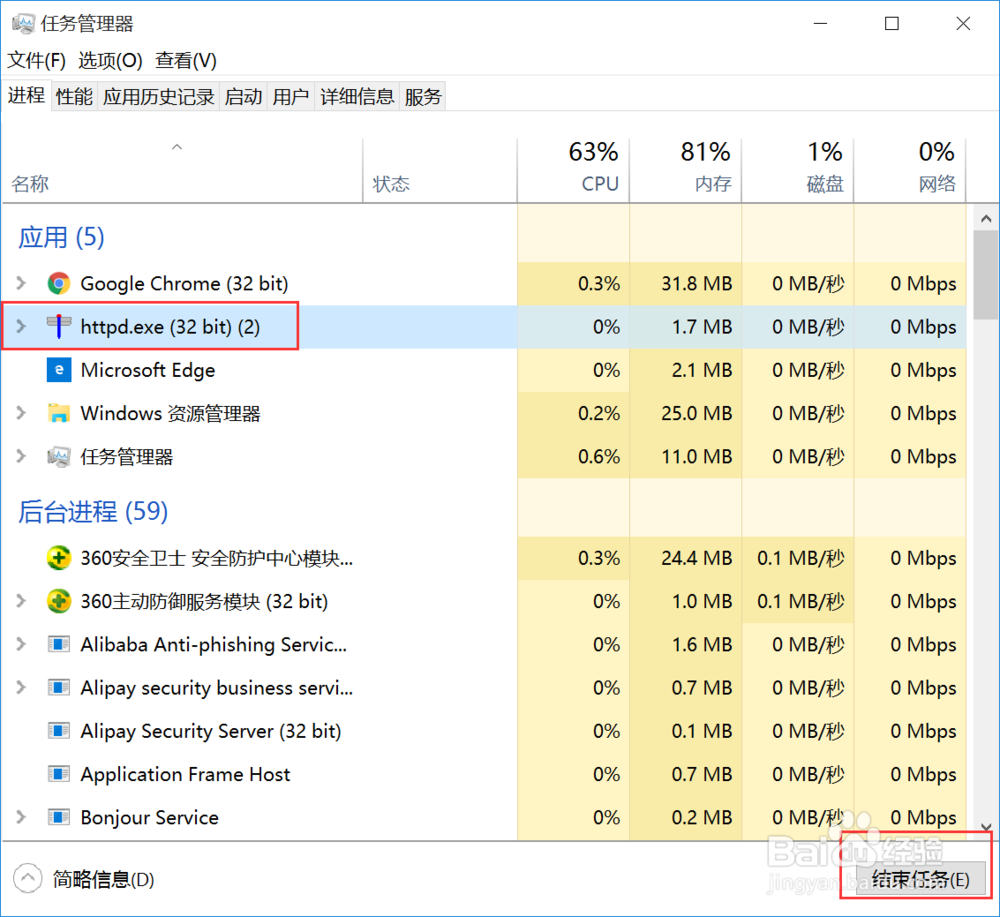Switch to the 详细信息 tab
This screenshot has height=917, width=1000.
357,97
